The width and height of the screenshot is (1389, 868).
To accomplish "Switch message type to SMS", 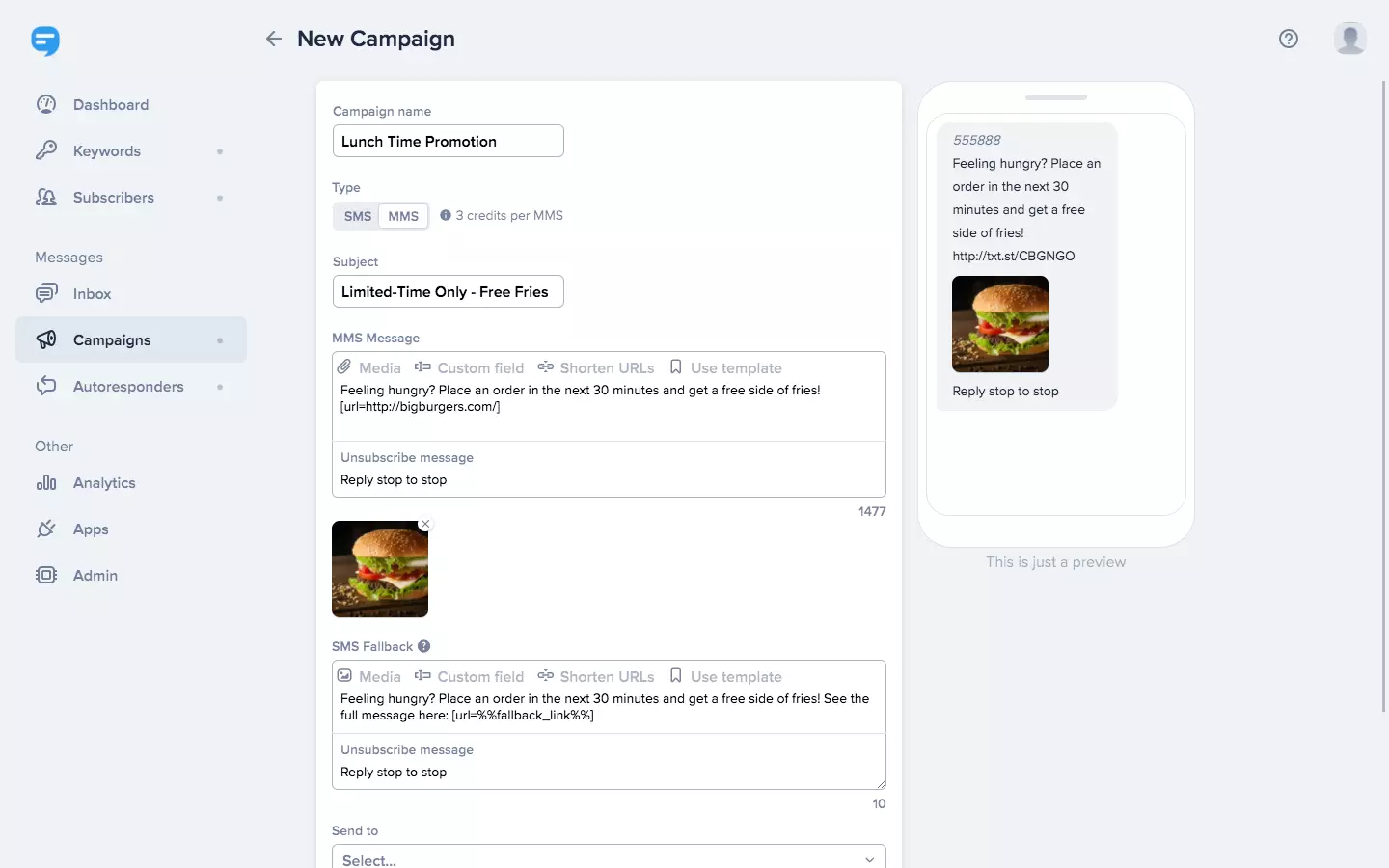I will click(357, 216).
